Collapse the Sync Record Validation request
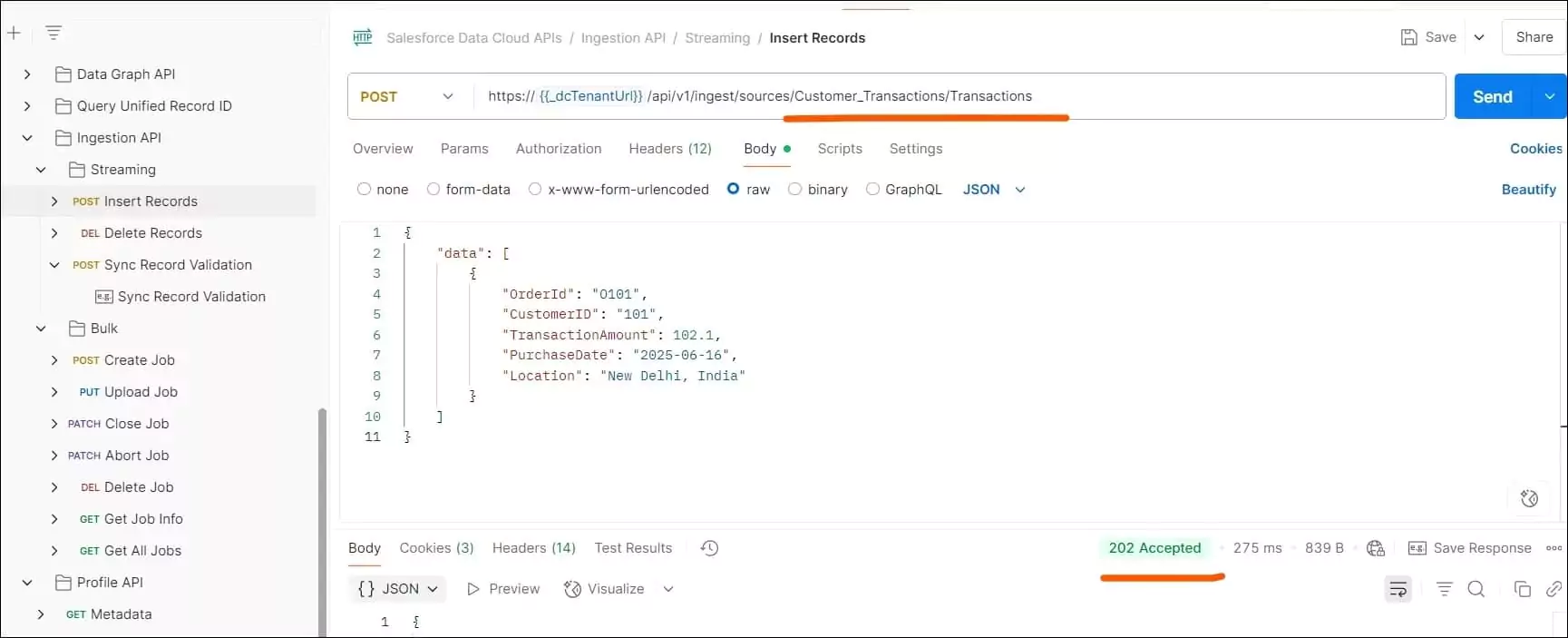This screenshot has width=1568, height=638. 54,265
